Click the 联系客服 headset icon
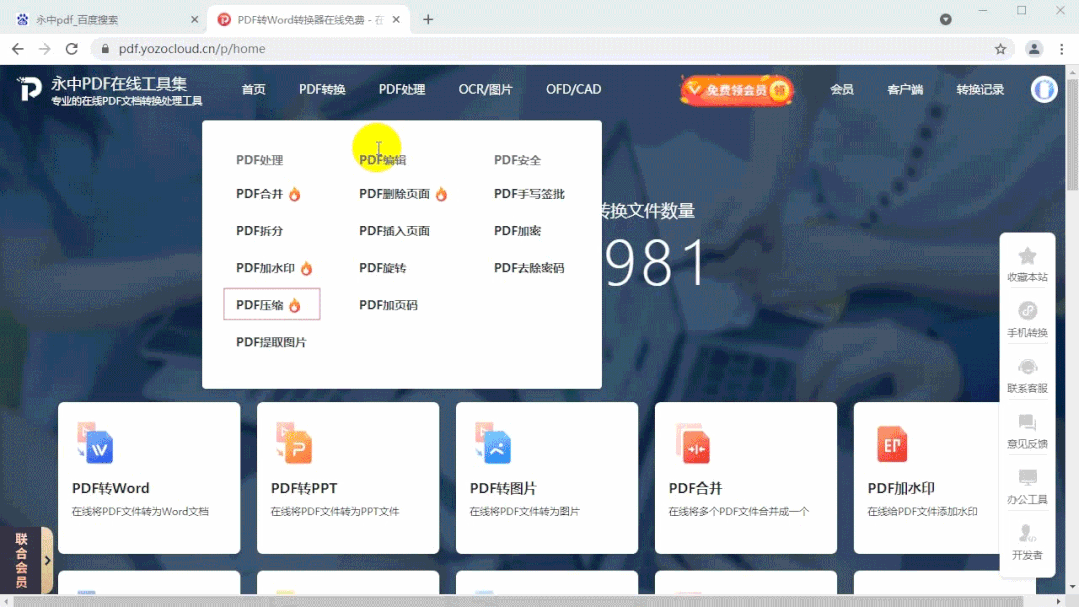1079x607 pixels. (1027, 366)
